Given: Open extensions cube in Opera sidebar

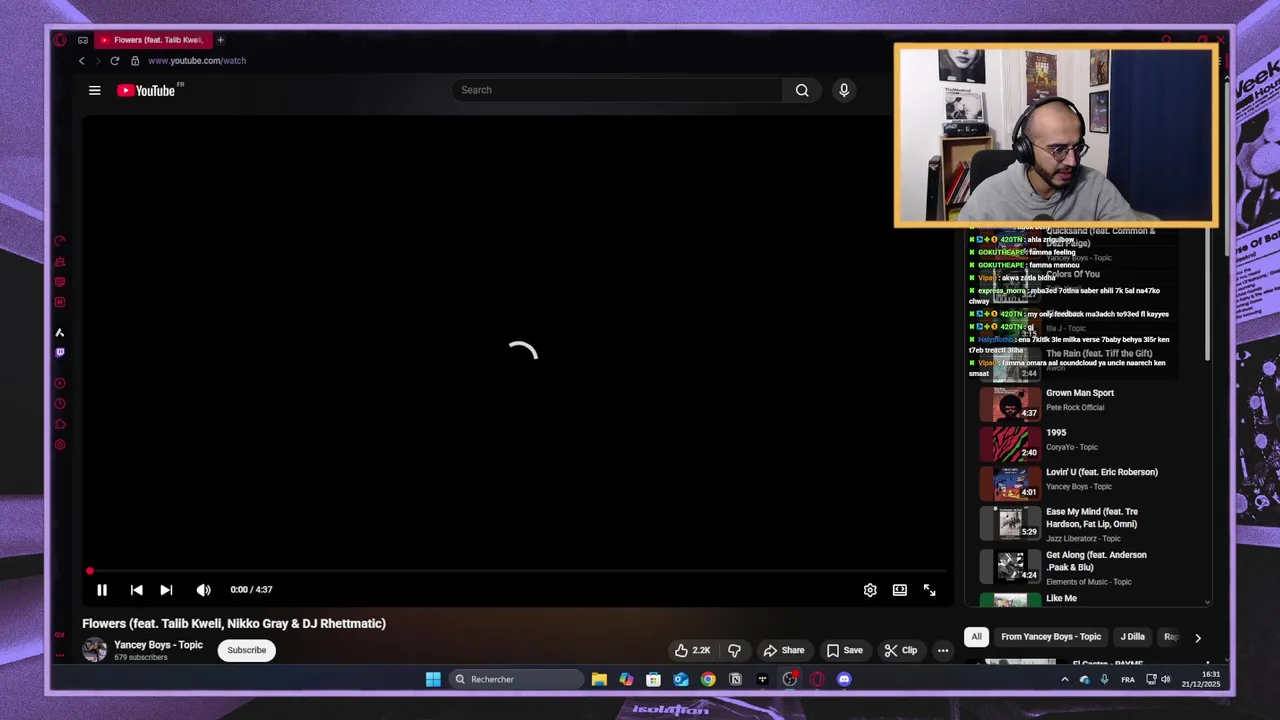Looking at the screenshot, I should [60, 425].
